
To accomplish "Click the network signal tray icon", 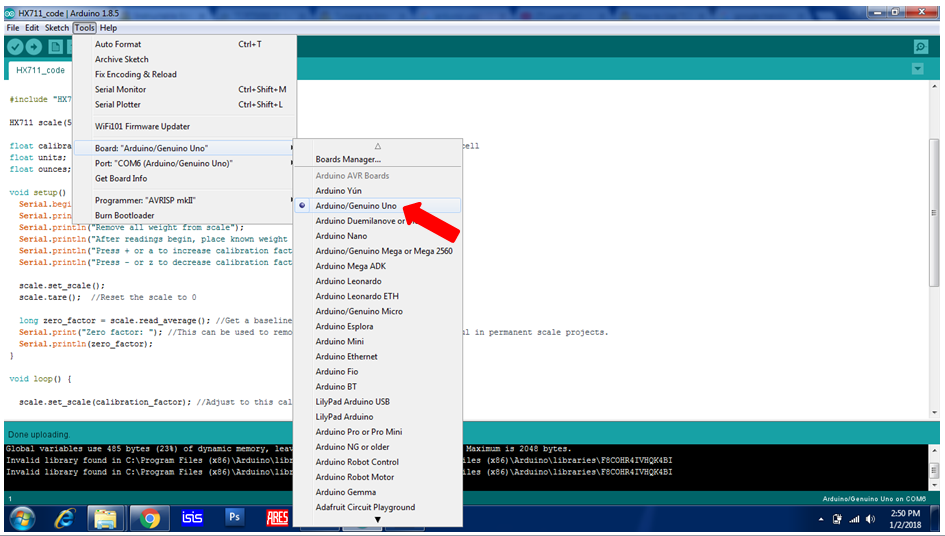I will pyautogui.click(x=854, y=519).
